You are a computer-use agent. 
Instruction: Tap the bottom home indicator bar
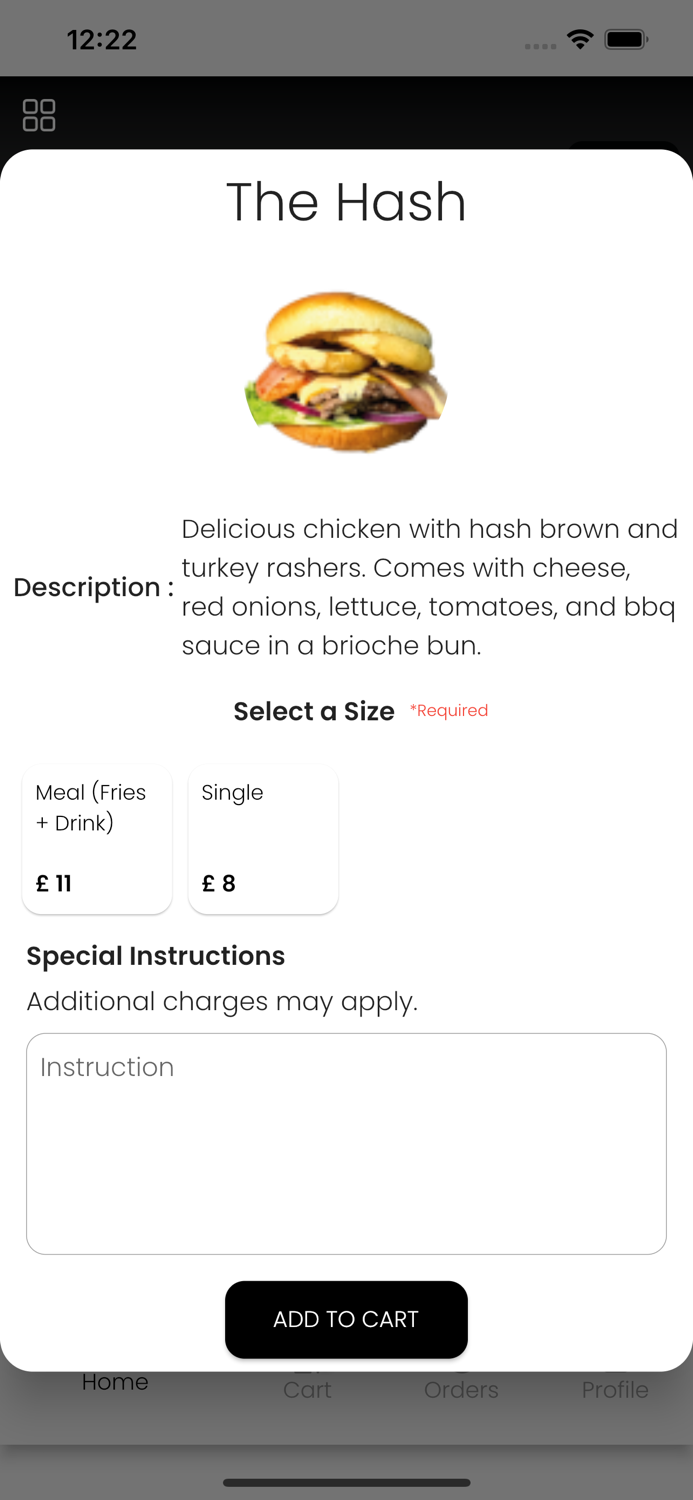click(346, 1483)
